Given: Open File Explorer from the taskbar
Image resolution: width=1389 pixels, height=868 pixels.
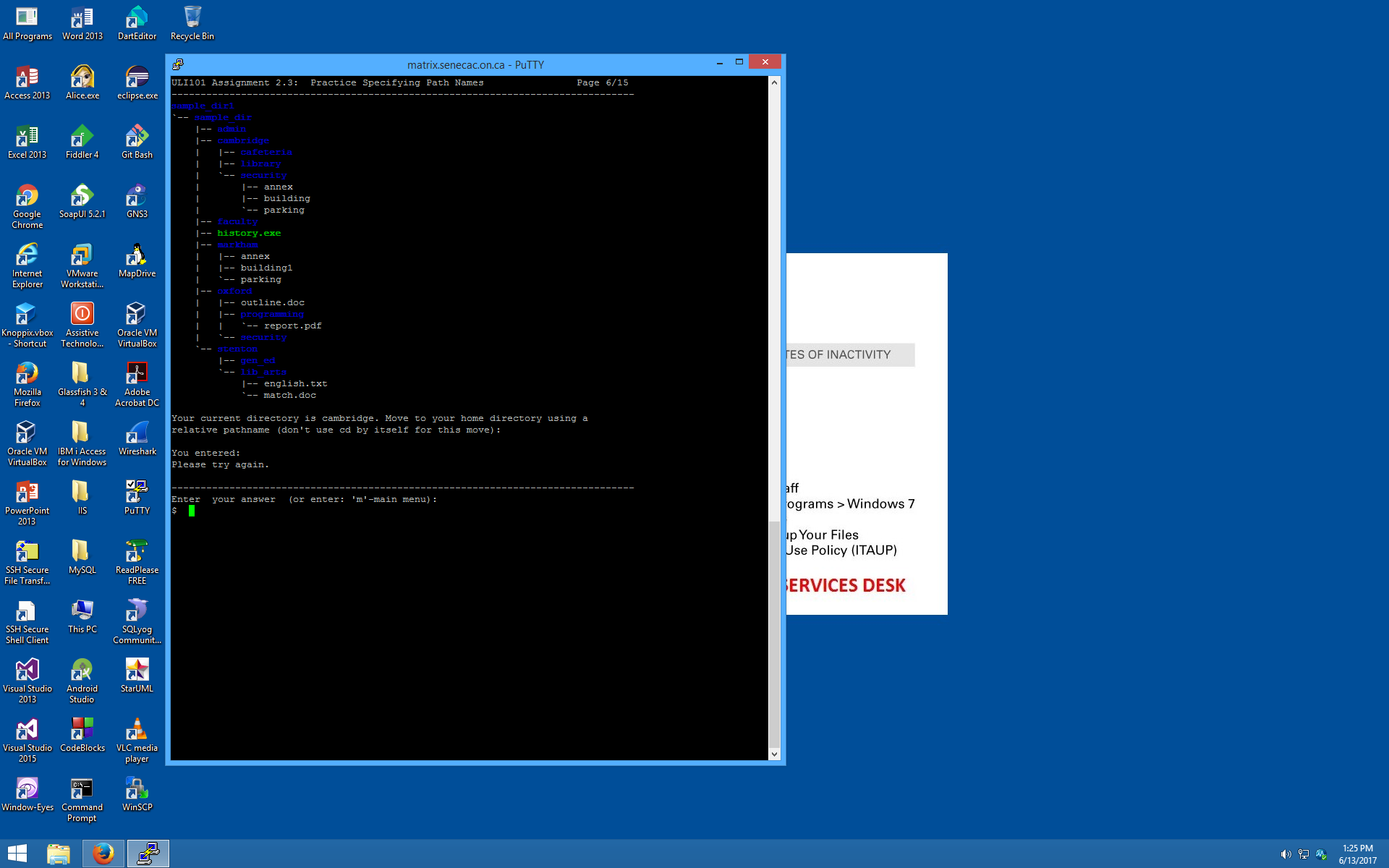Looking at the screenshot, I should 58,854.
